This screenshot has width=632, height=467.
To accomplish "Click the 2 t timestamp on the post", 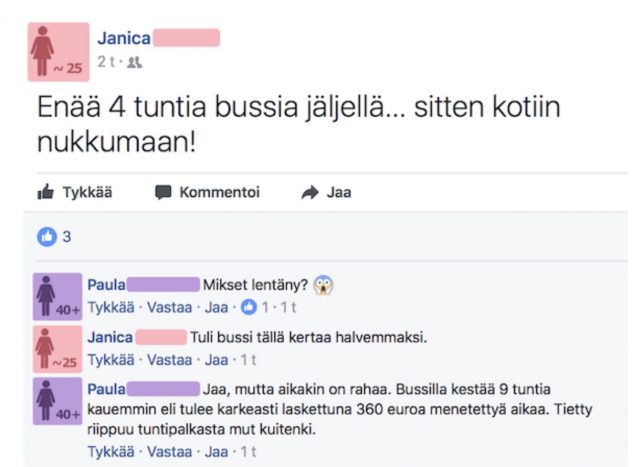I will 106,62.
